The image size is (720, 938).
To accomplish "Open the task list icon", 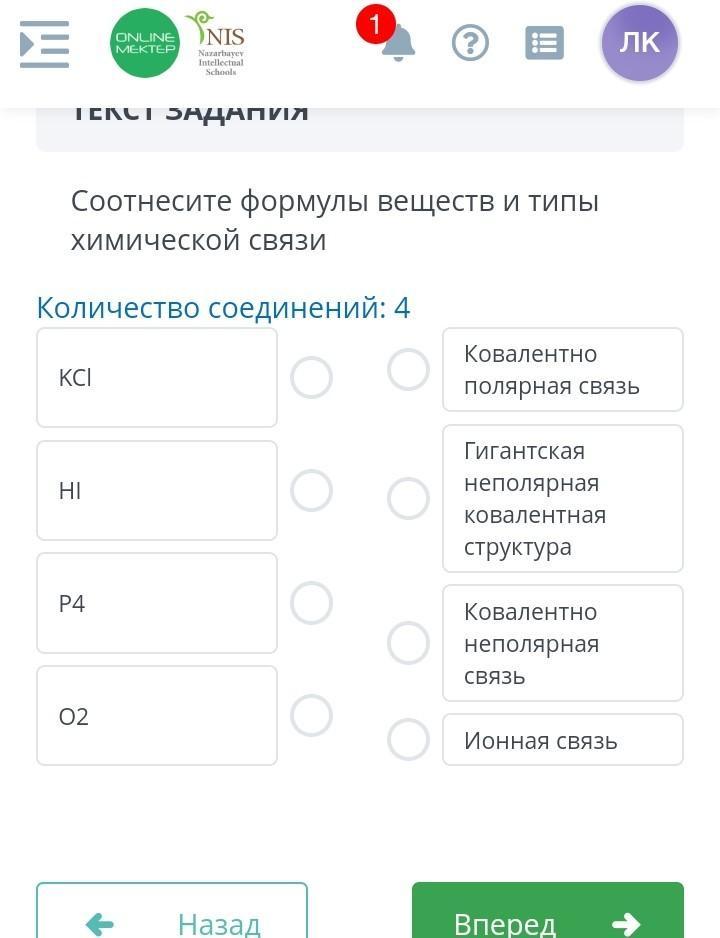I will [x=544, y=44].
